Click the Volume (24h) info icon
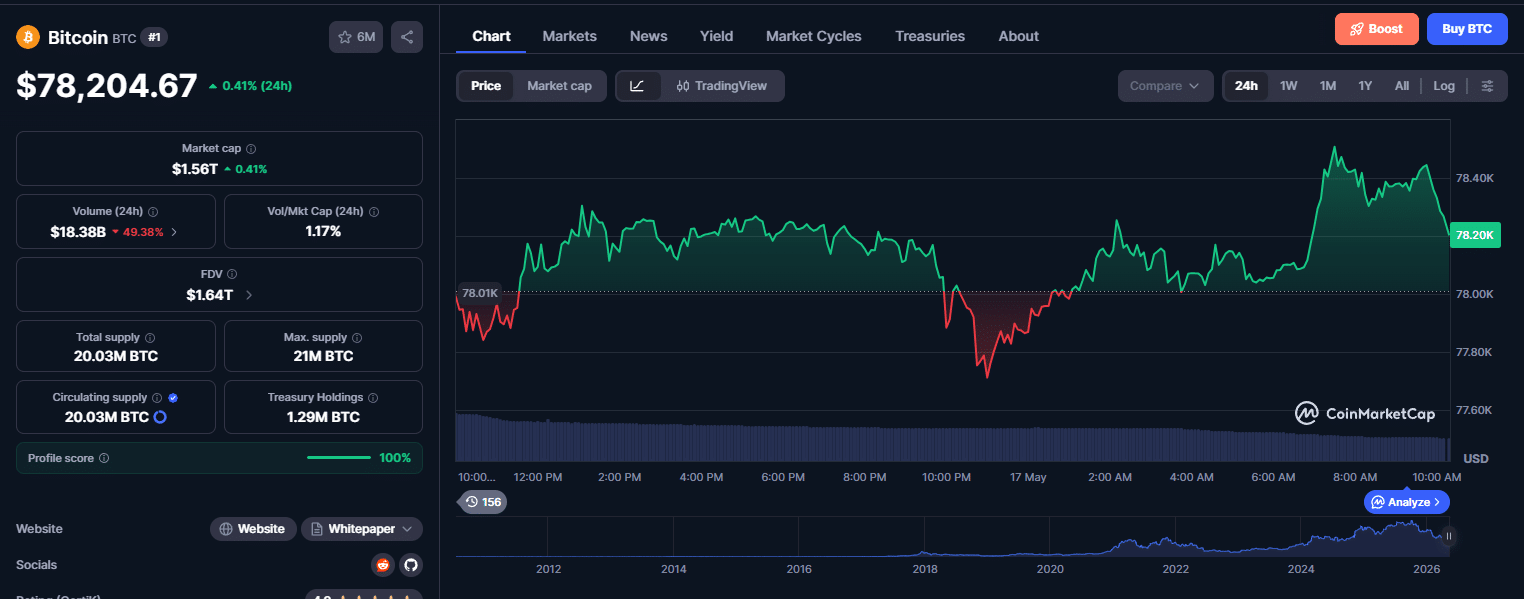Image resolution: width=1524 pixels, height=599 pixels. (x=153, y=211)
